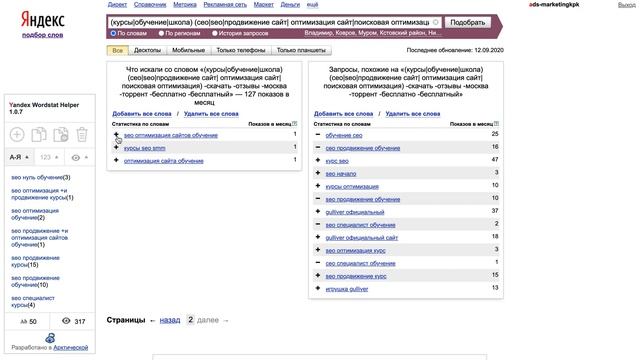The image size is (640, 360).
Task: Copy word list with the copy icon
Action: [x=39, y=135]
